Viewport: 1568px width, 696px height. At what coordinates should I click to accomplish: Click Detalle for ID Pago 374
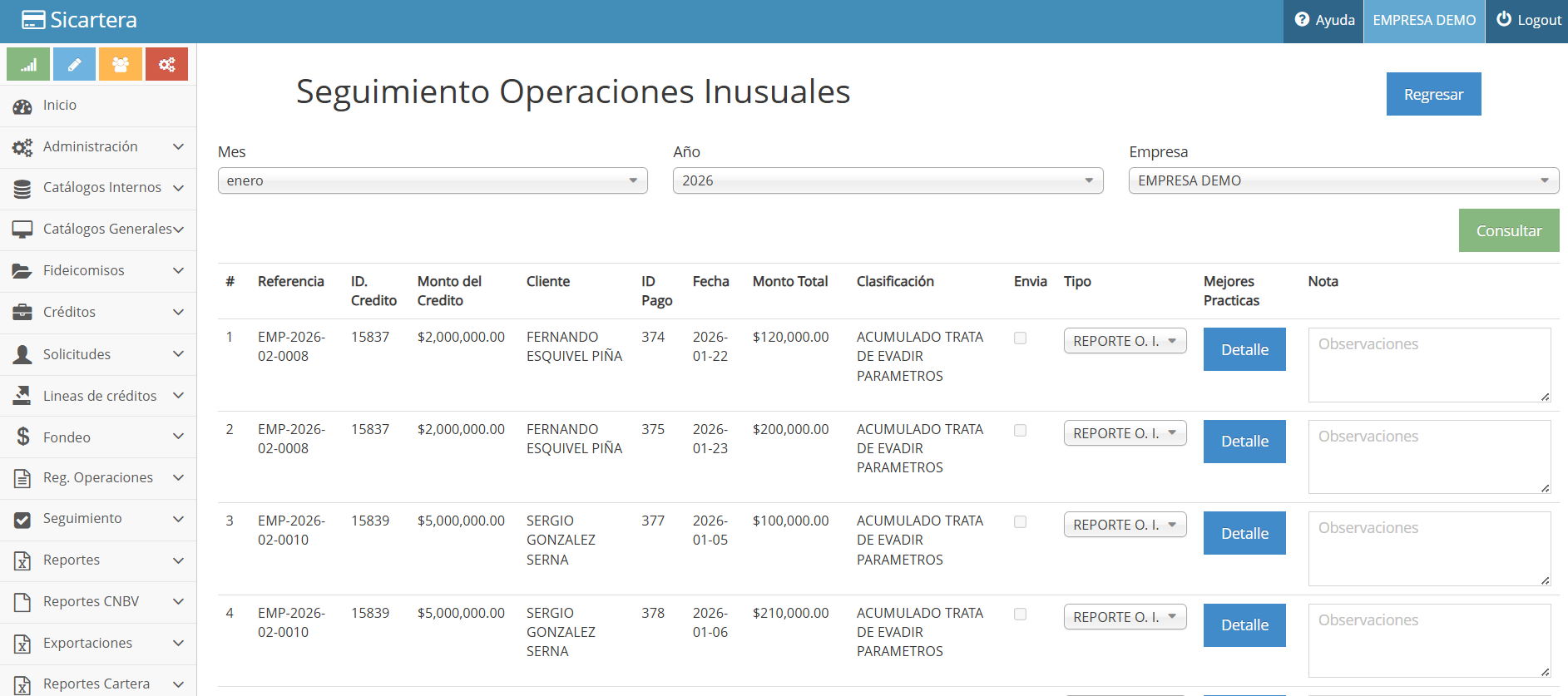(1244, 349)
